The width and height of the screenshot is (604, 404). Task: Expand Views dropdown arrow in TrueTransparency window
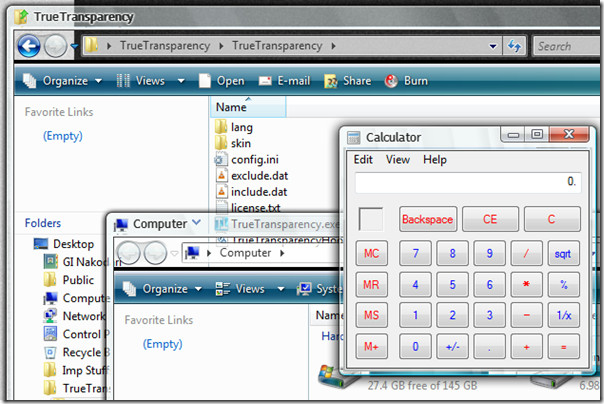point(181,81)
